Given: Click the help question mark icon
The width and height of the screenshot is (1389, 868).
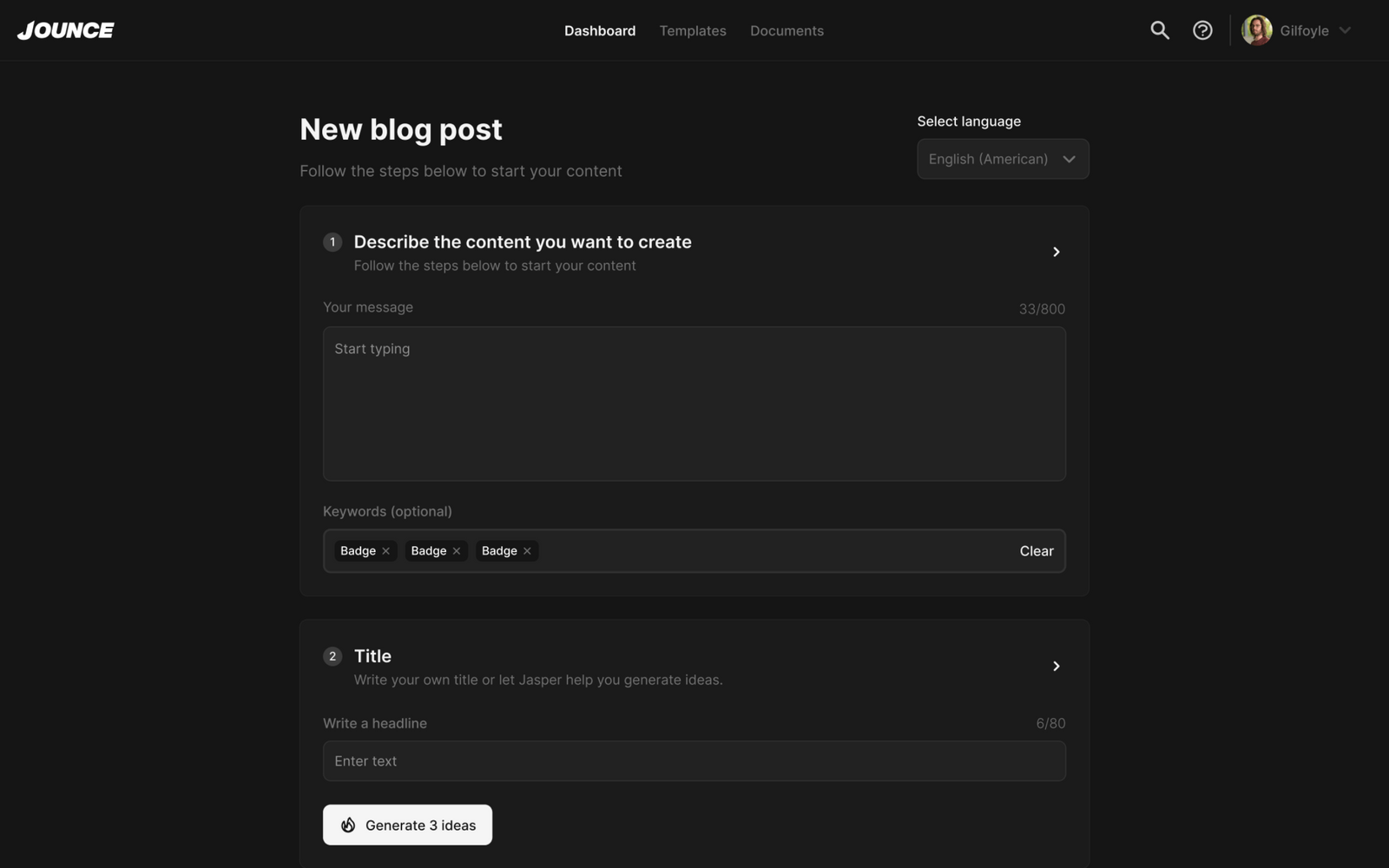Looking at the screenshot, I should (1202, 30).
